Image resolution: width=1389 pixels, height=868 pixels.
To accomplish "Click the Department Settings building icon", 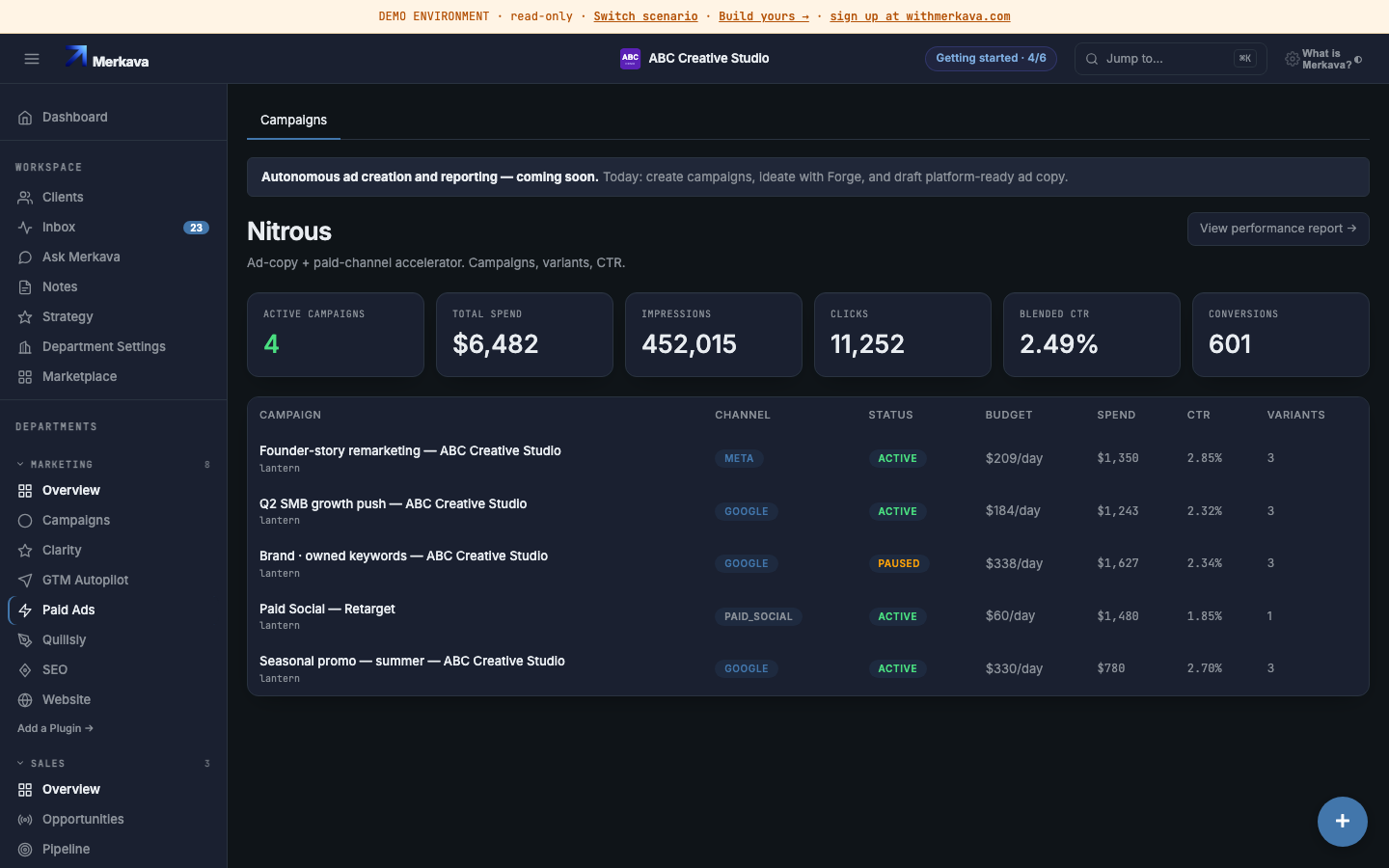I will [x=25, y=347].
